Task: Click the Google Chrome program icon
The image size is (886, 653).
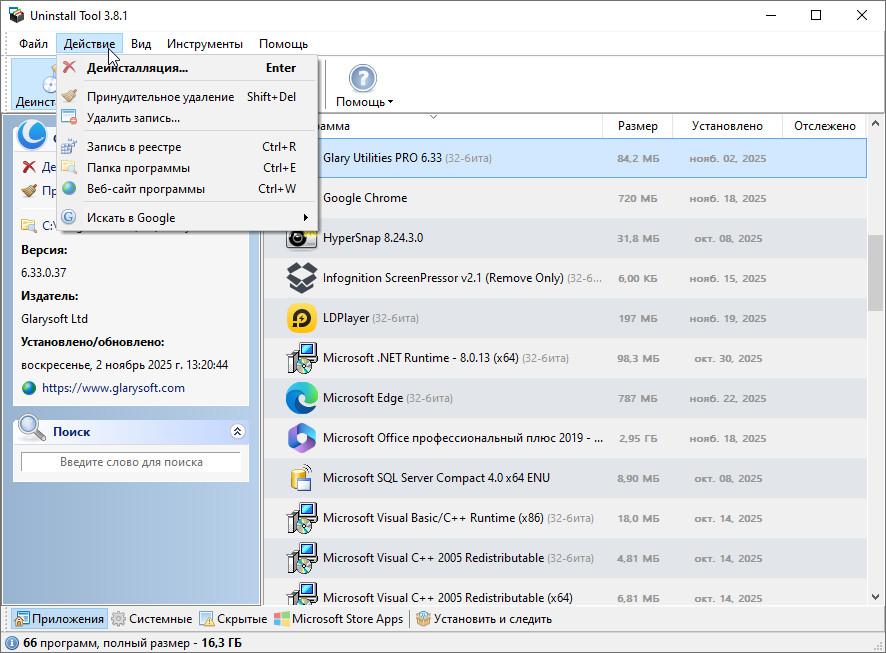Action: click(301, 198)
